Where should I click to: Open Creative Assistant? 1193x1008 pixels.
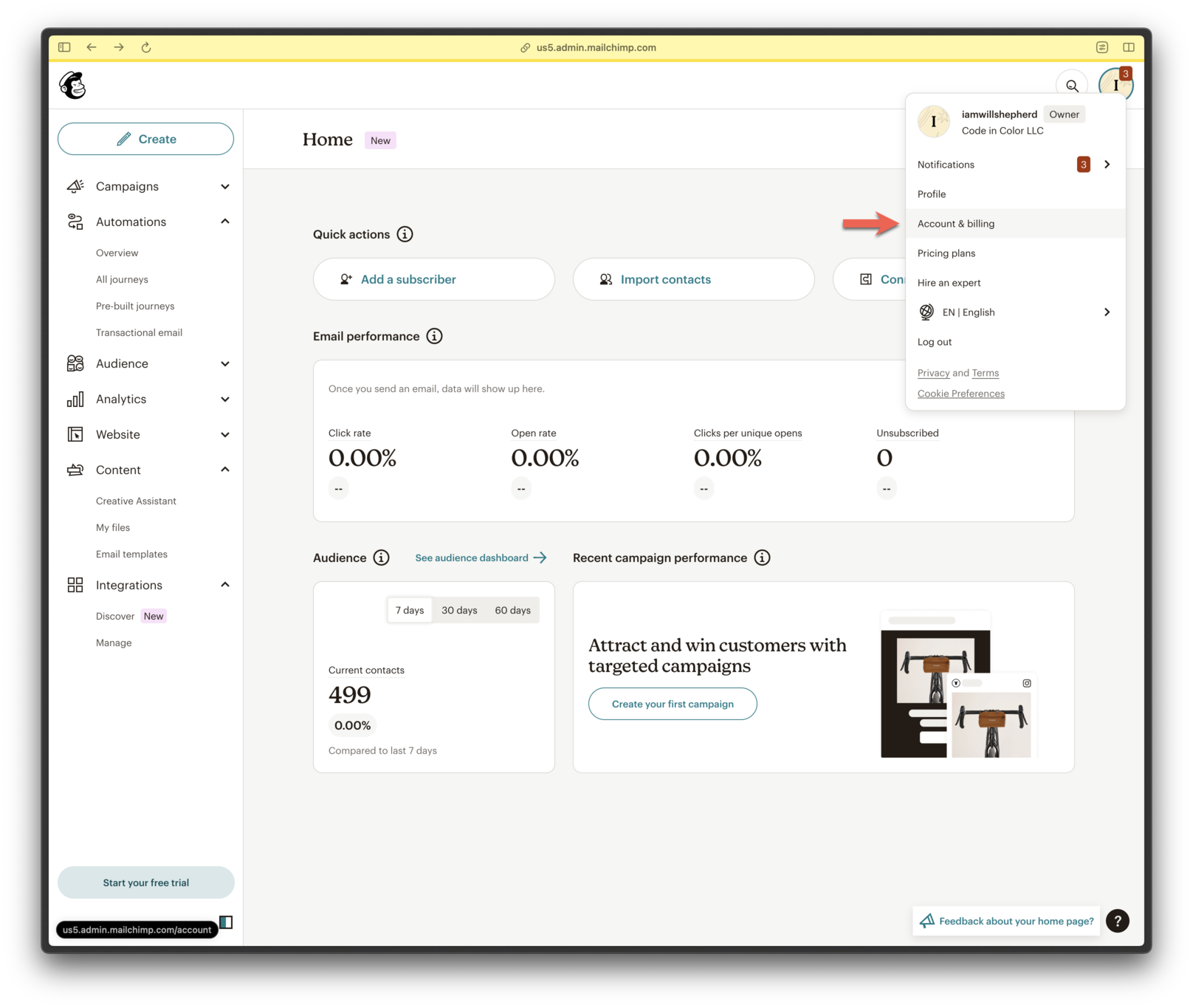coord(136,501)
